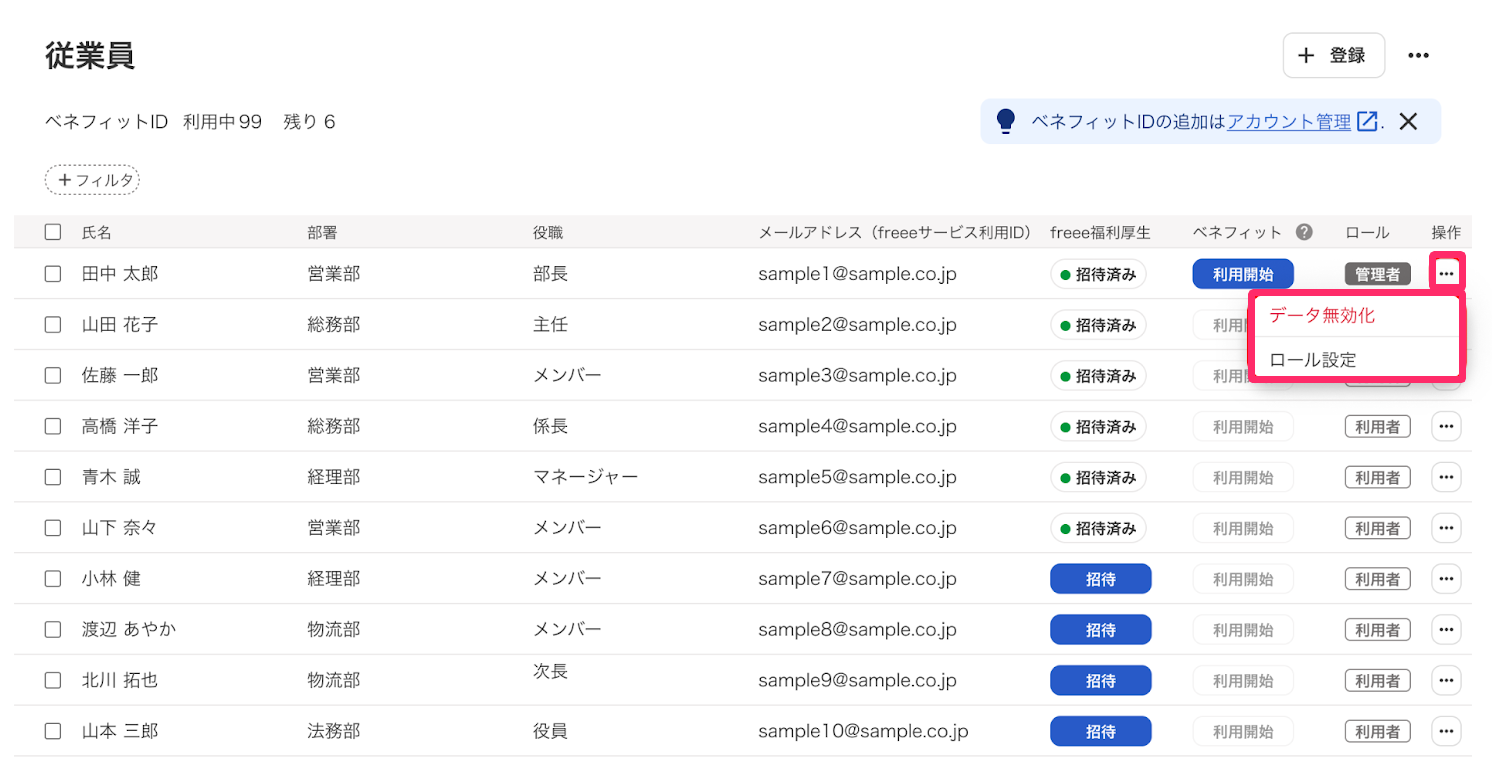This screenshot has width=1492, height=767.
Task: Open actions menu for 青木 誠
Action: [x=1446, y=477]
